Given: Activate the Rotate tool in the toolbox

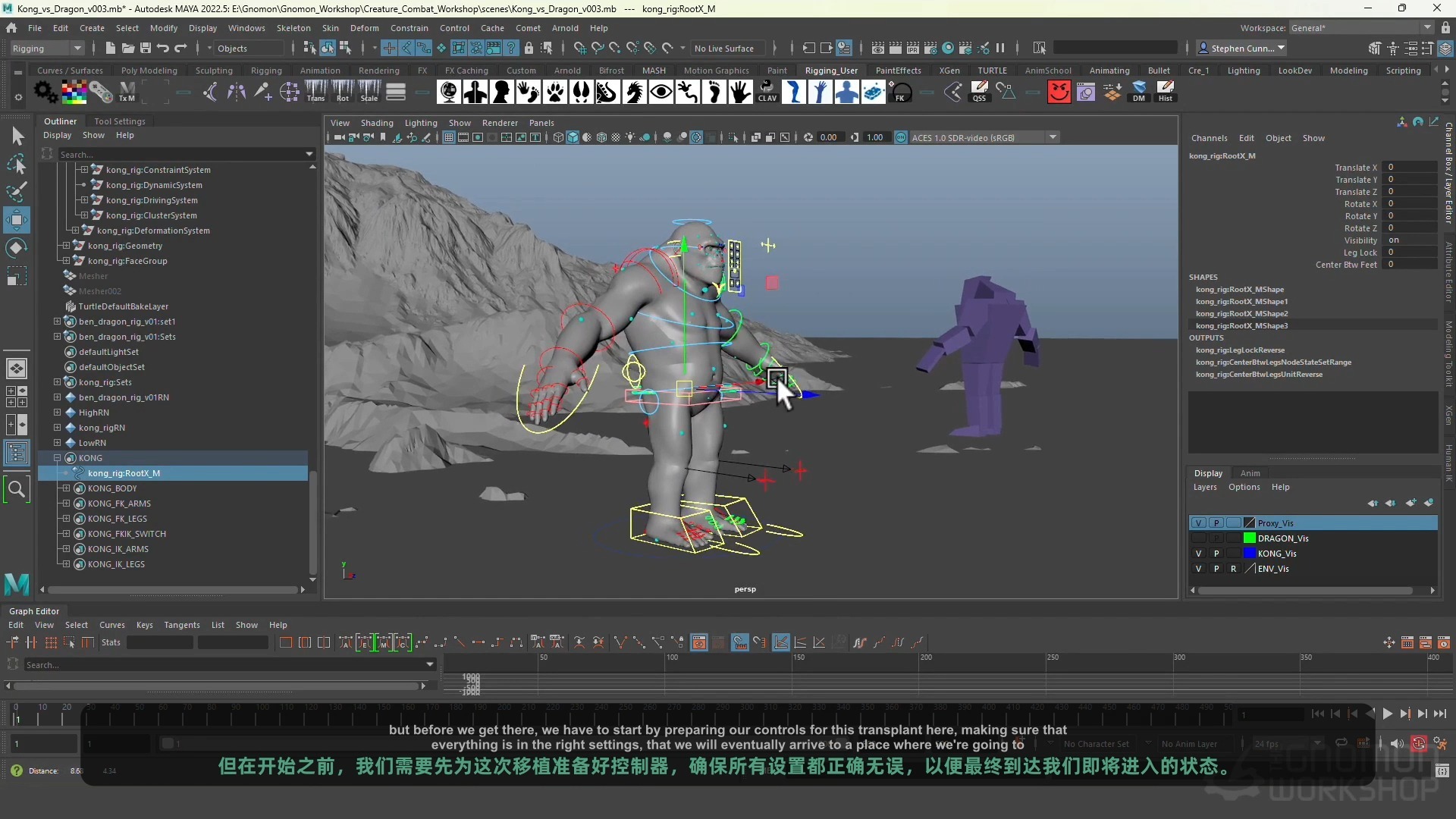Looking at the screenshot, I should click(x=17, y=248).
